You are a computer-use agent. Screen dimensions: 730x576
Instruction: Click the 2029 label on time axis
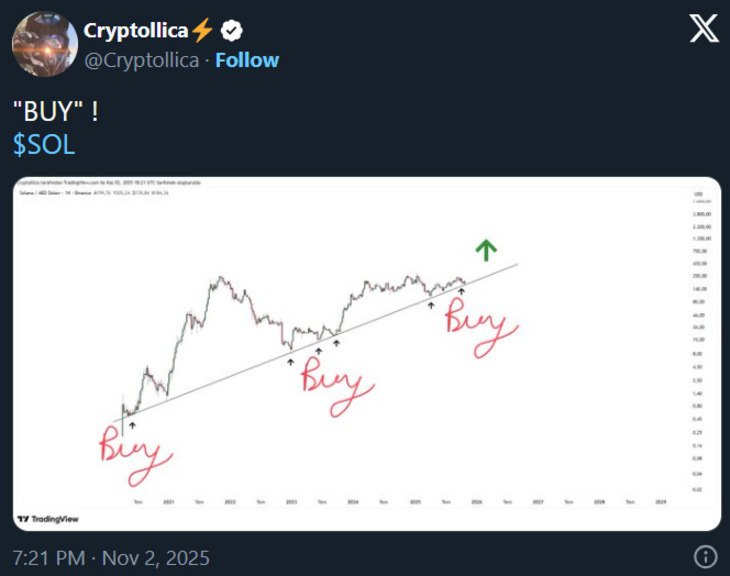click(x=660, y=502)
